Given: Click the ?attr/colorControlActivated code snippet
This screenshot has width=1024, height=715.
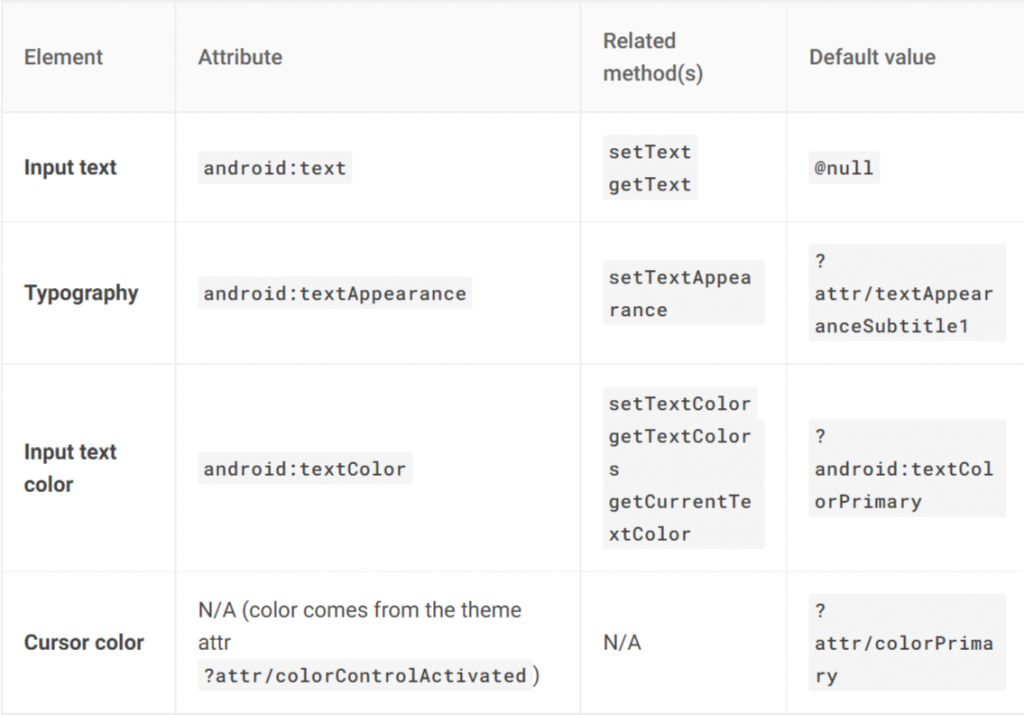Looking at the screenshot, I should (365, 676).
